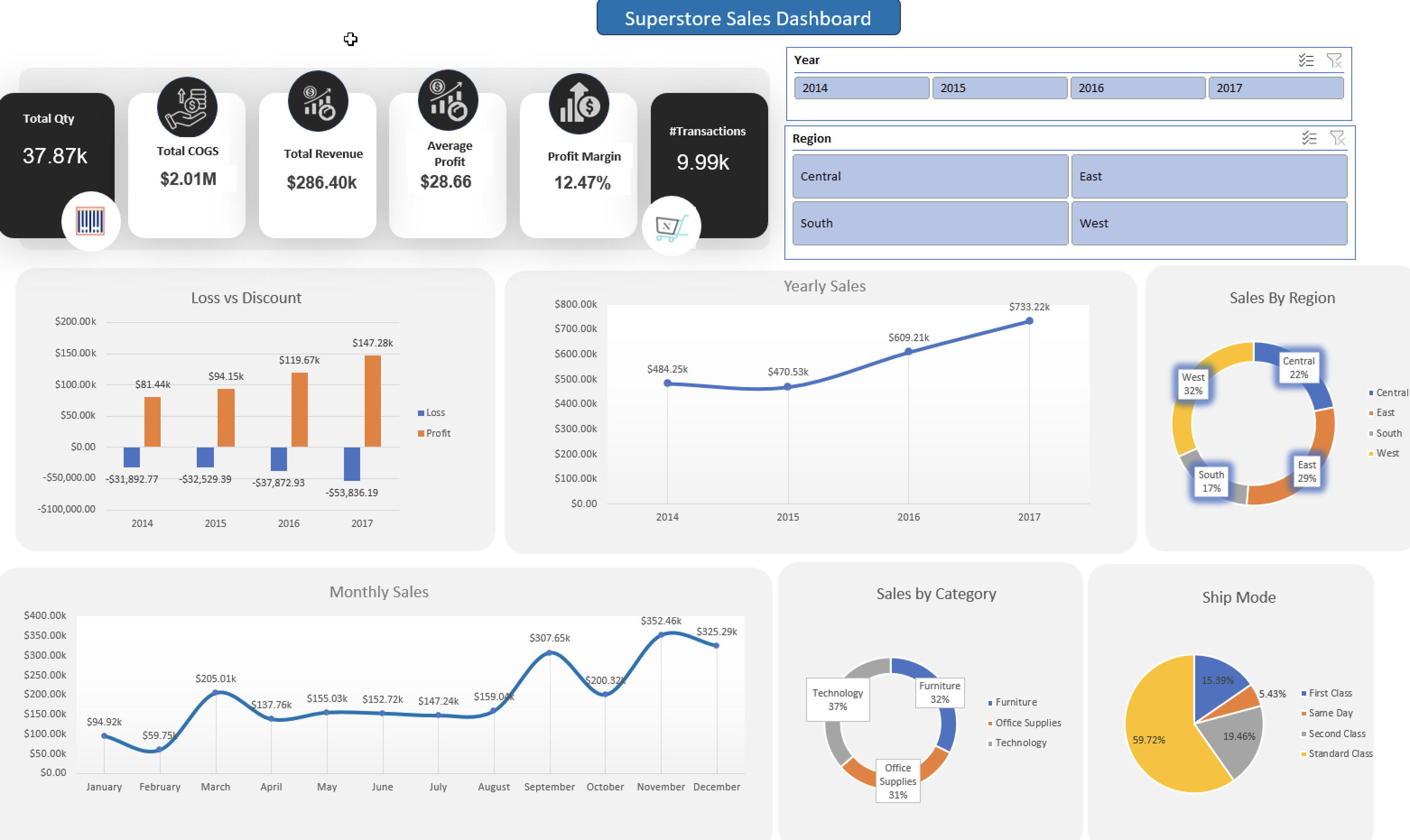Filter by West region
The width and height of the screenshot is (1410, 840).
click(1209, 224)
